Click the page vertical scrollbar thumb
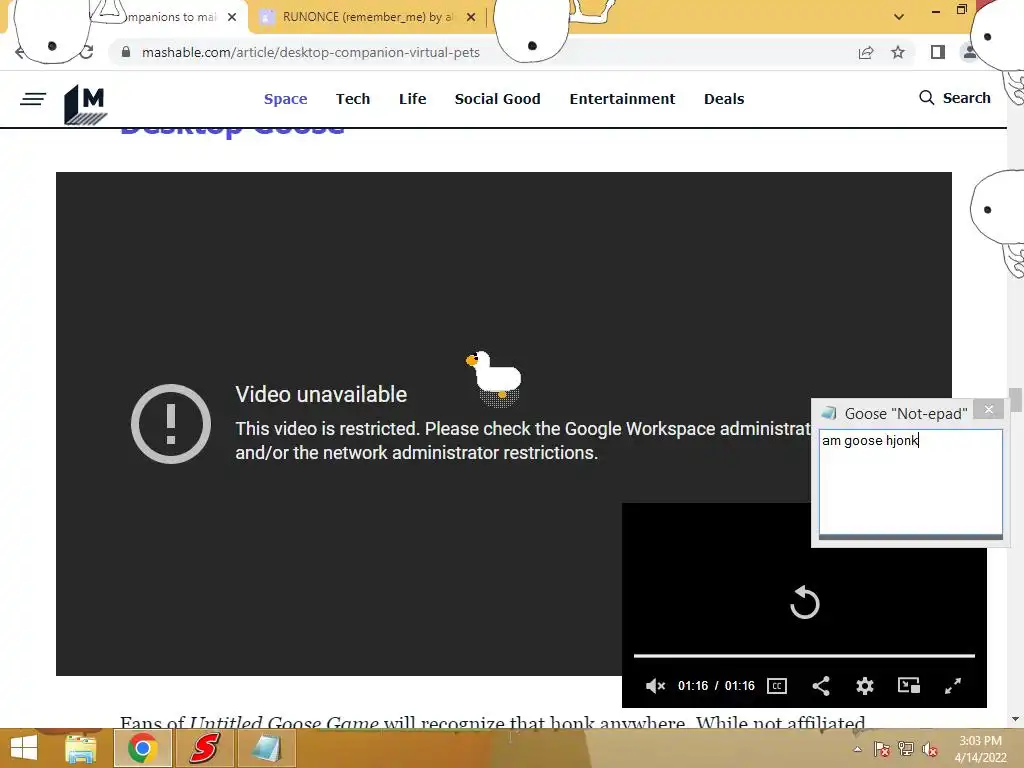Image resolution: width=1024 pixels, height=768 pixels. click(x=1015, y=400)
